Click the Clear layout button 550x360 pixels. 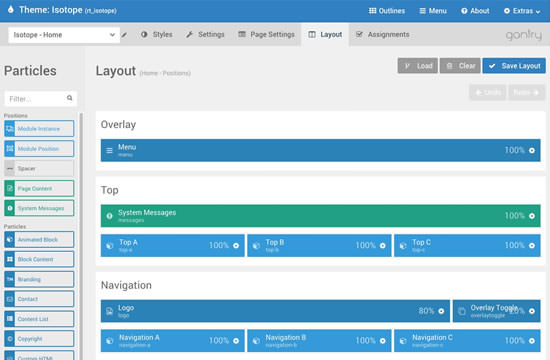coord(460,66)
